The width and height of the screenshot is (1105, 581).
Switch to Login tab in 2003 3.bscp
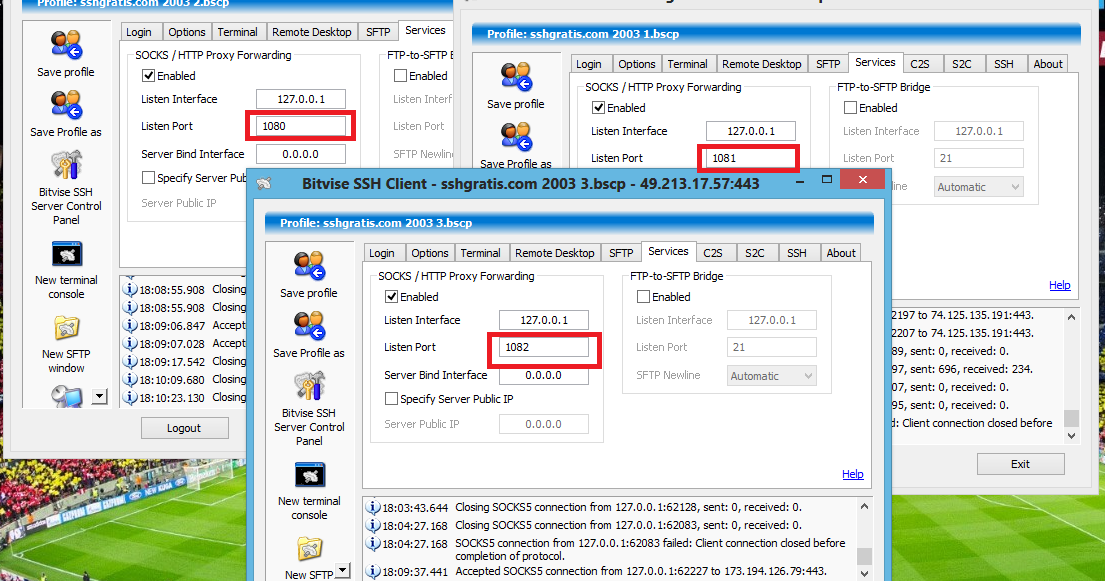pos(382,253)
